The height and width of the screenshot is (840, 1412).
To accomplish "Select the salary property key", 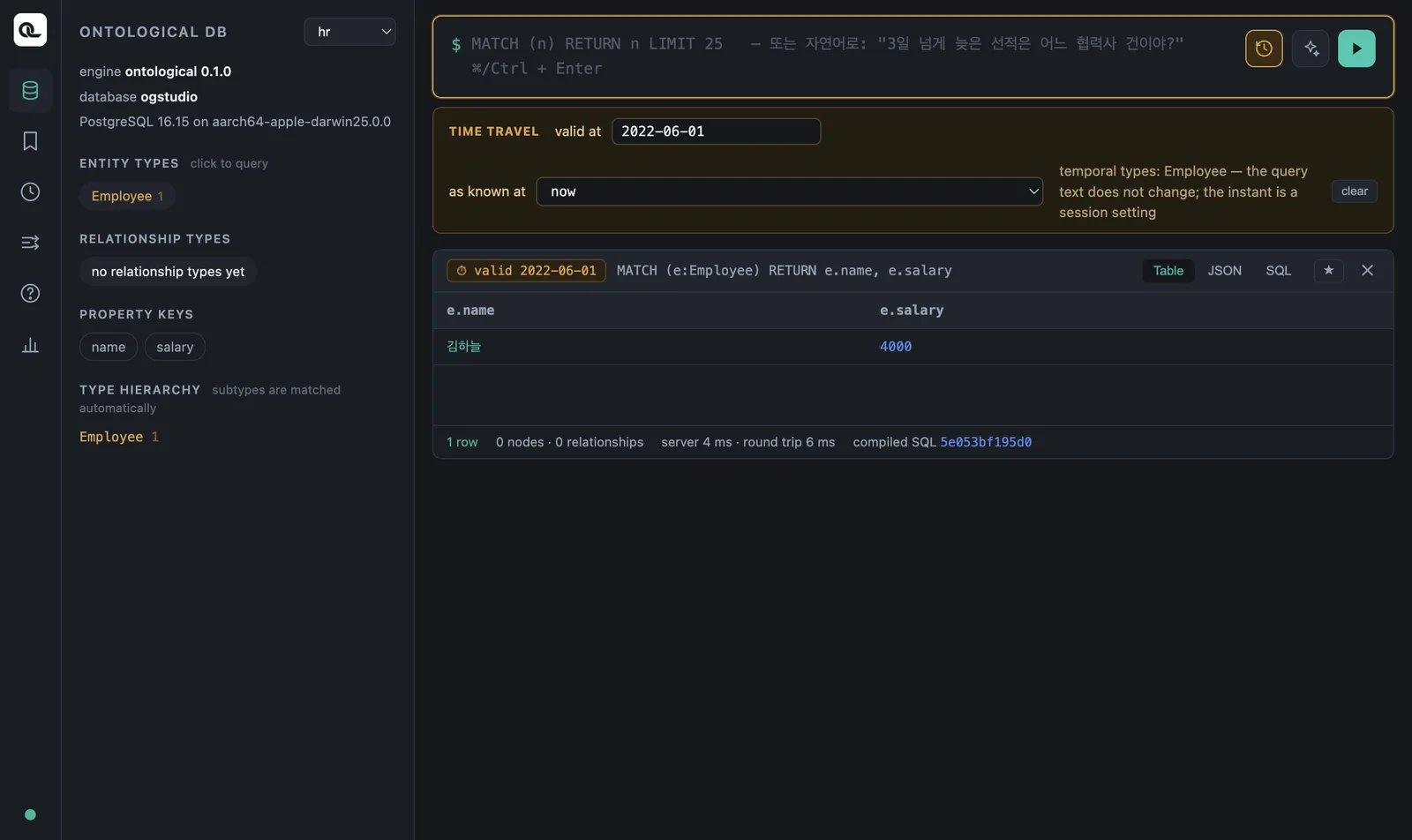I will coord(175,347).
